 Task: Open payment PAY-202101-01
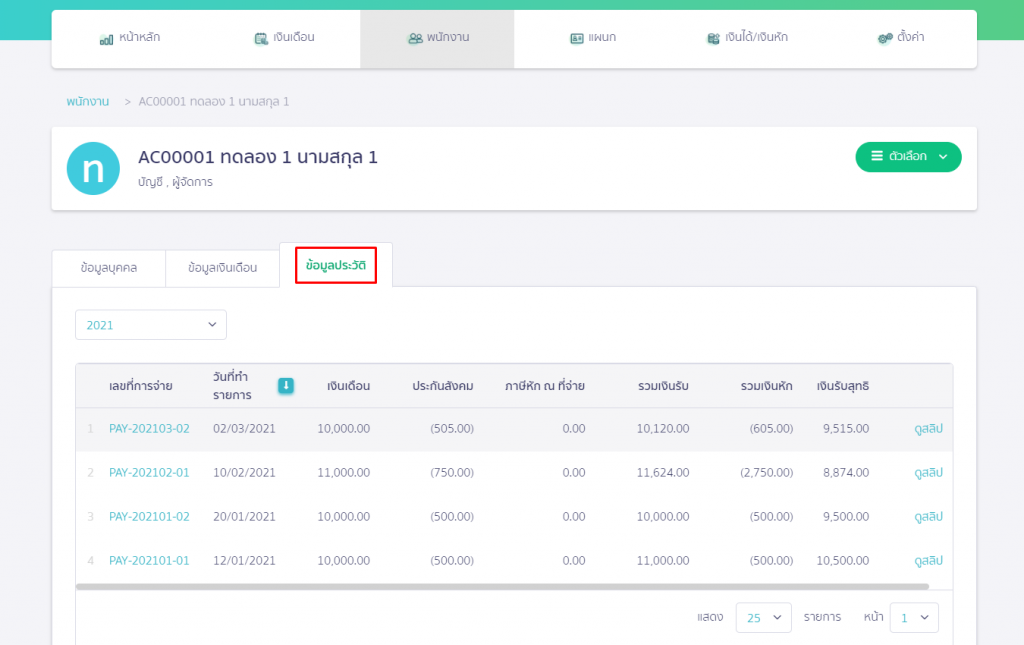point(149,560)
